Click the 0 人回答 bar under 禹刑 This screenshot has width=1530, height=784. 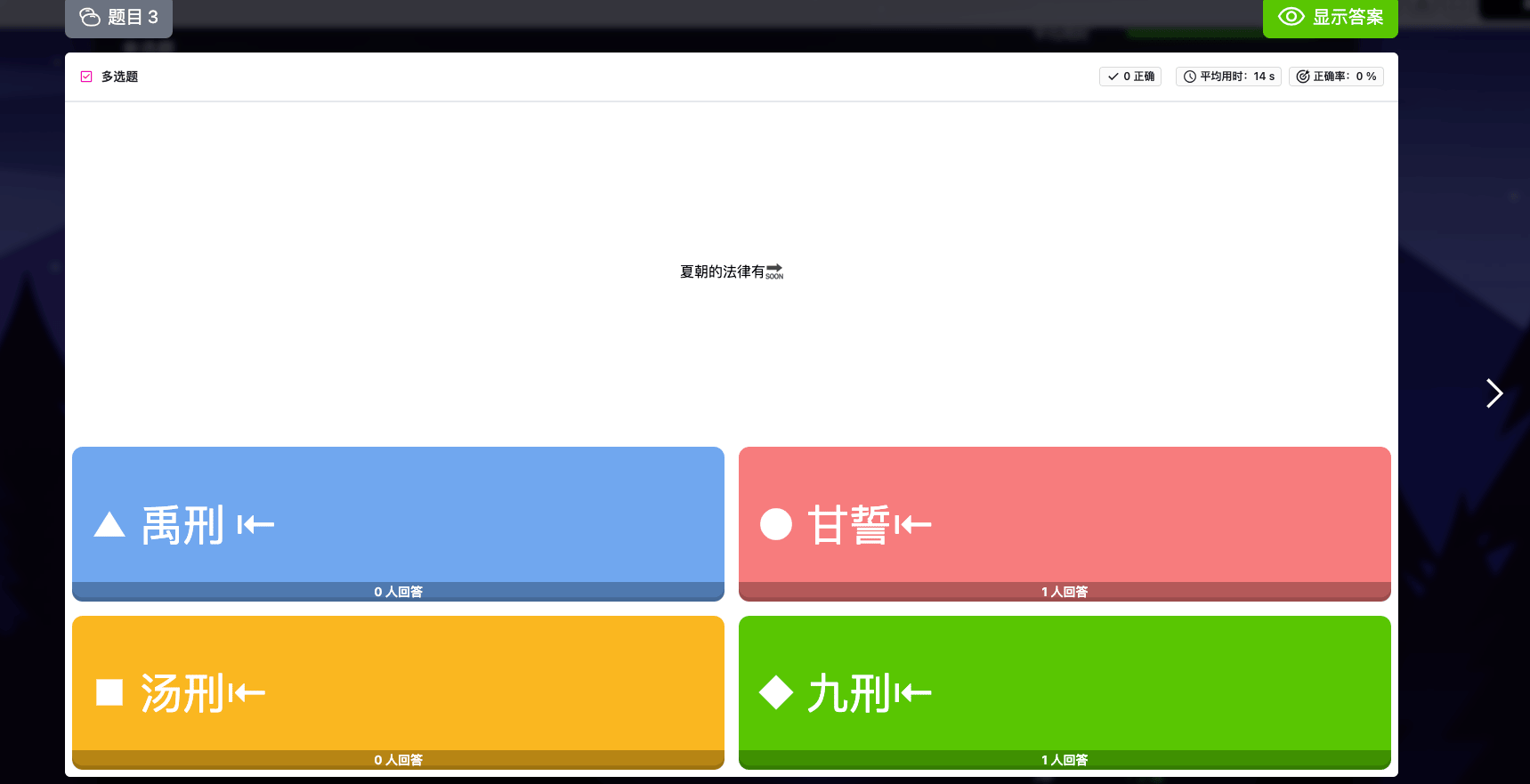click(x=398, y=592)
